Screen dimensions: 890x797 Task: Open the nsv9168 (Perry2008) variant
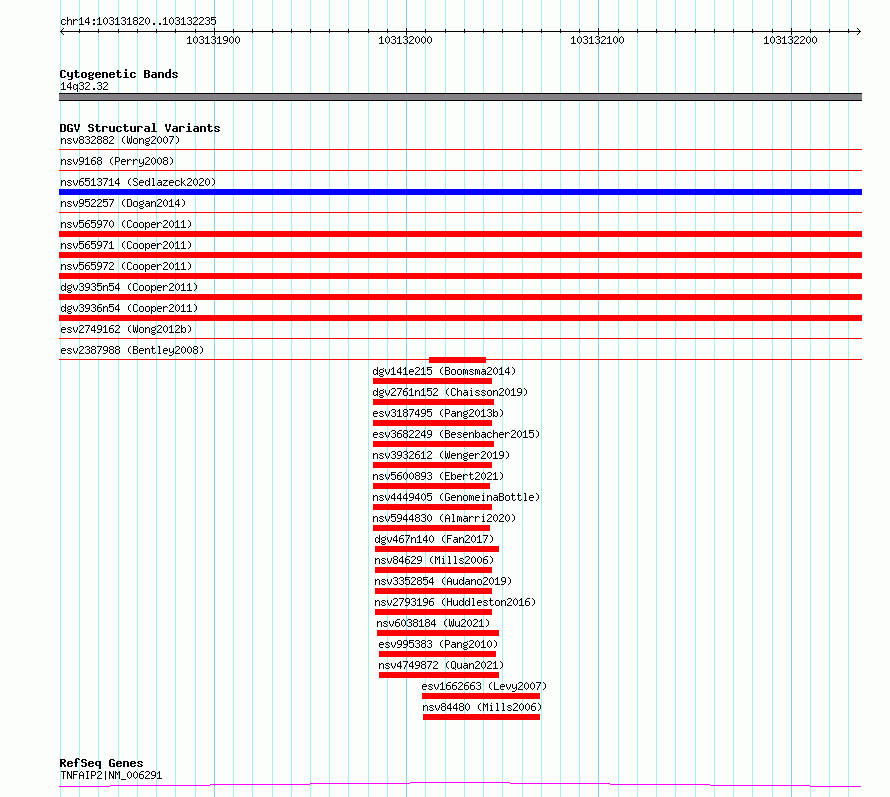[x=117, y=161]
